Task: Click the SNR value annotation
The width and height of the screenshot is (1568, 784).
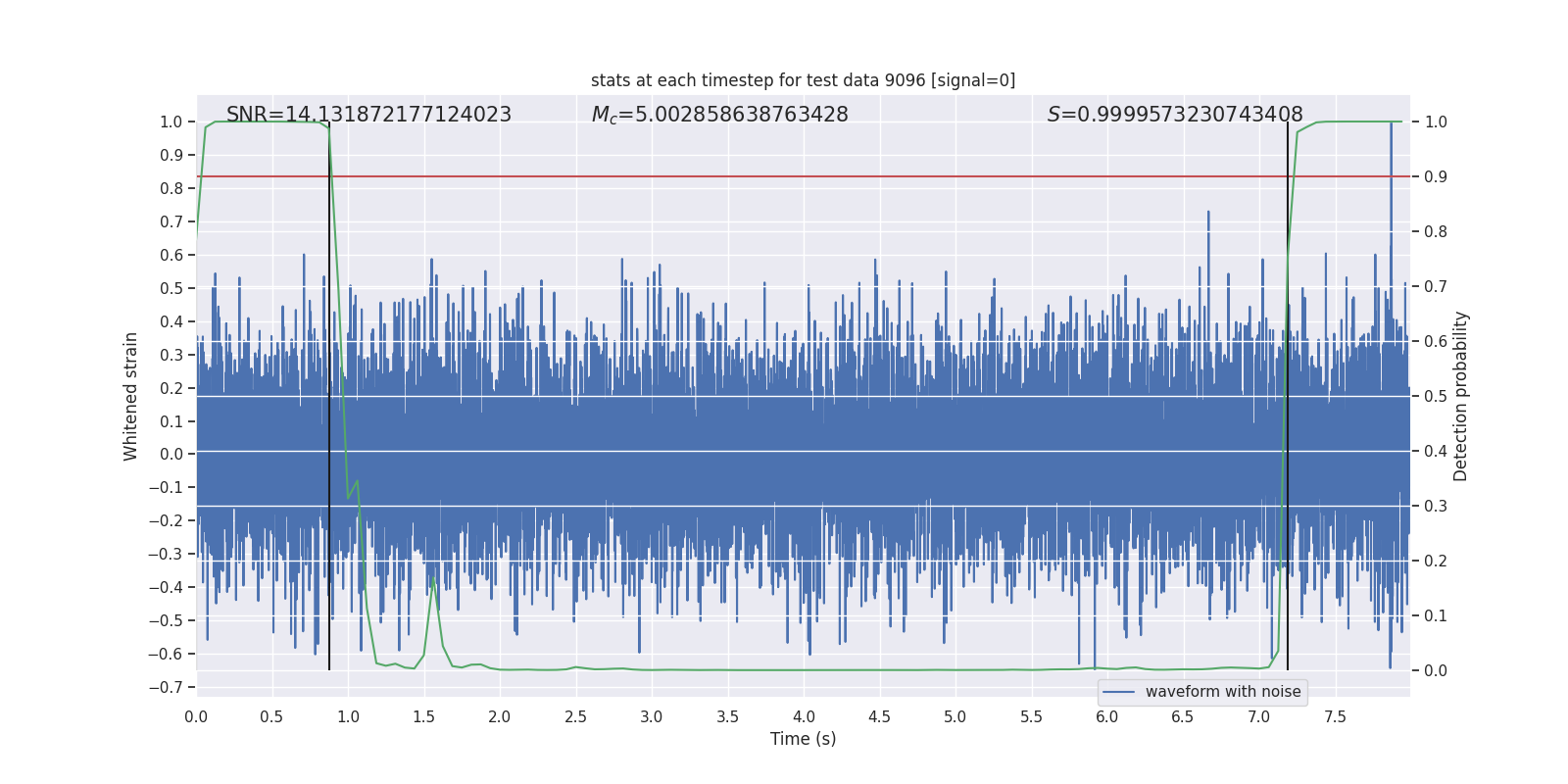Action: tap(368, 115)
